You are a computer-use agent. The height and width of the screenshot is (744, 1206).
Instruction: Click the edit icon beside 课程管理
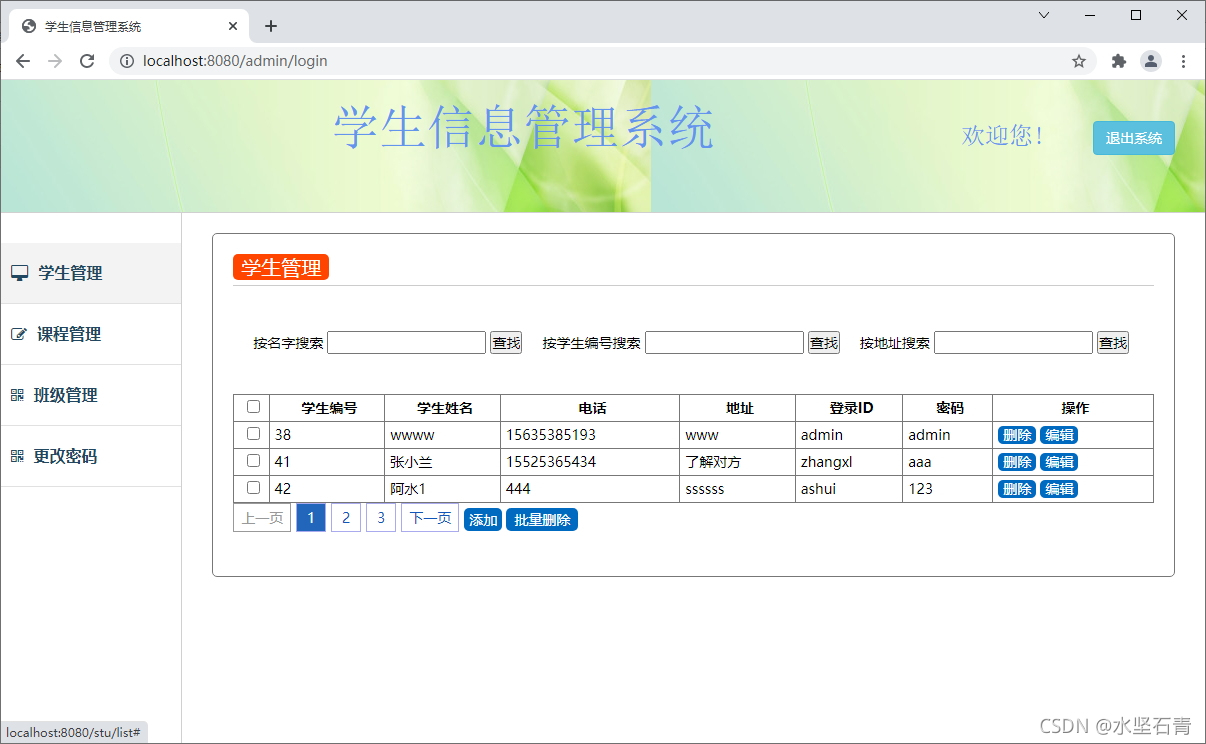[x=18, y=334]
